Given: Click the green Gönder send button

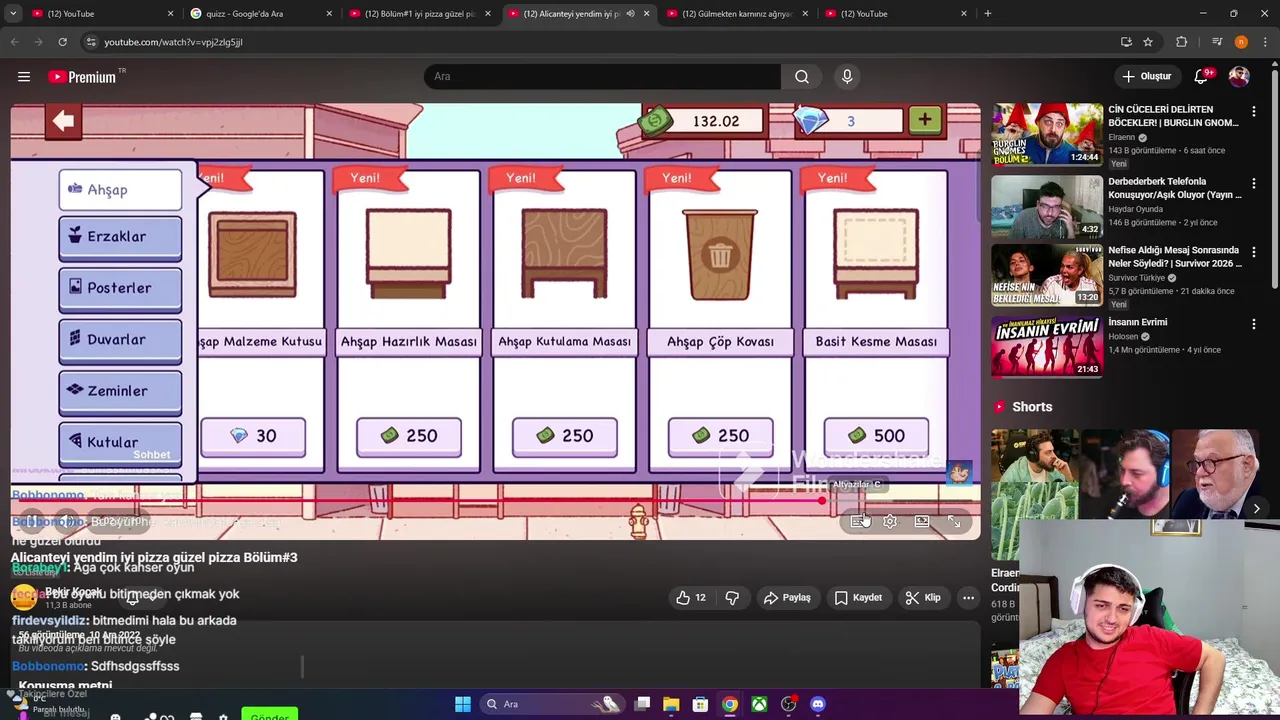Looking at the screenshot, I should (x=269, y=715).
